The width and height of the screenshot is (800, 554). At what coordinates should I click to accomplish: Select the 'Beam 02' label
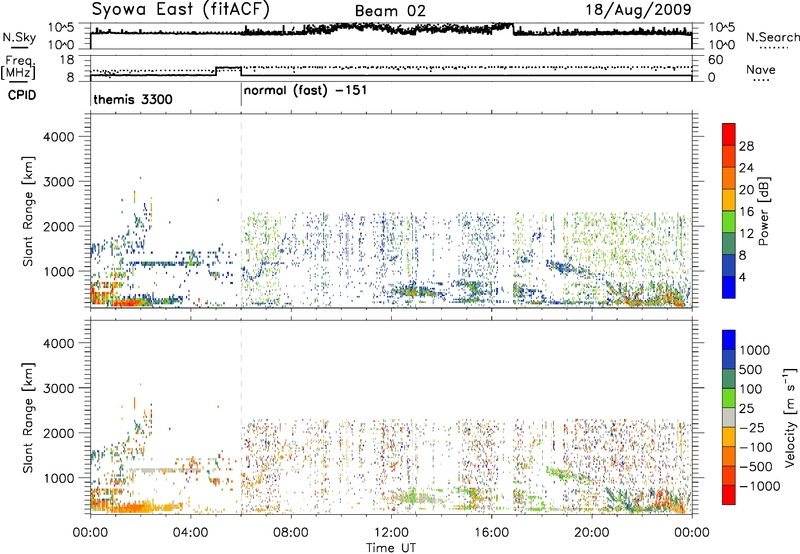tap(390, 11)
